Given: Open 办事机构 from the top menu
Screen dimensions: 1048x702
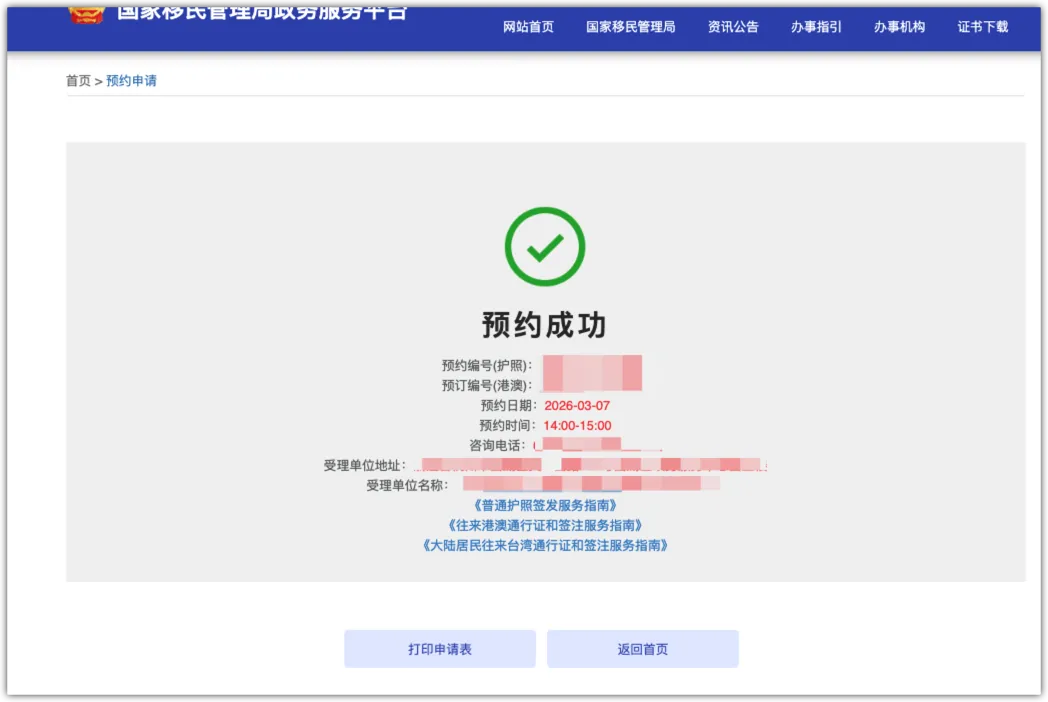Looking at the screenshot, I should pos(899,27).
